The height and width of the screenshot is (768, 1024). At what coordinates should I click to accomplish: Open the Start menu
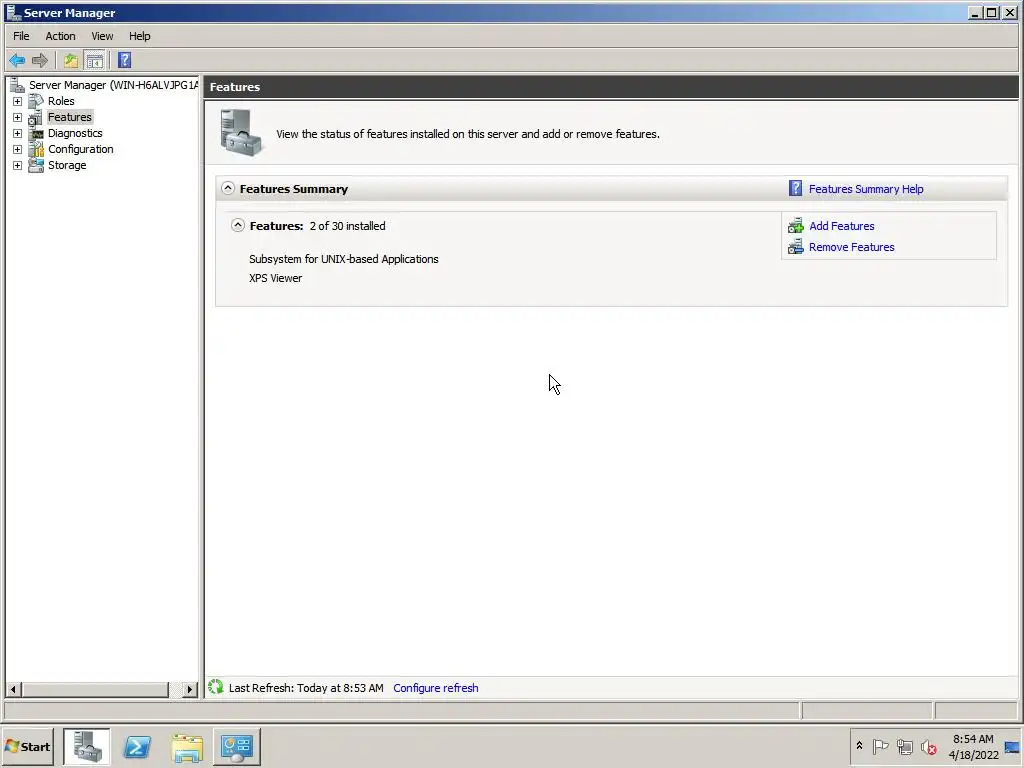tap(28, 746)
